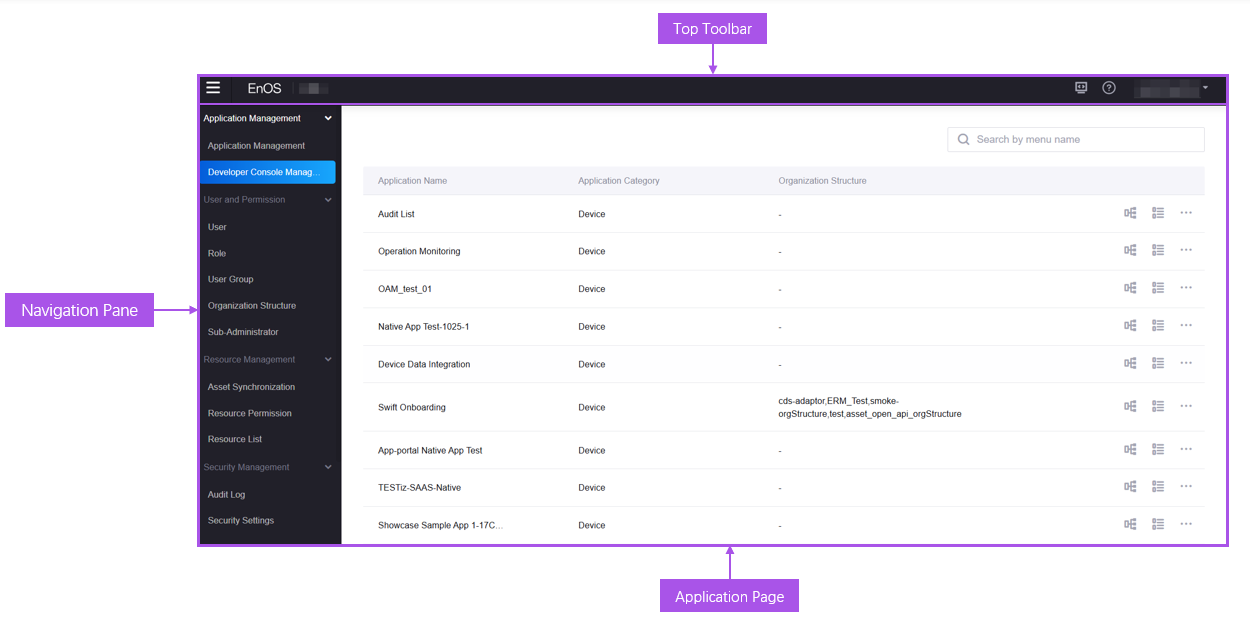Image resolution: width=1250 pixels, height=627 pixels.
Task: Click the Showcase Sample App application name
Action: [440, 525]
